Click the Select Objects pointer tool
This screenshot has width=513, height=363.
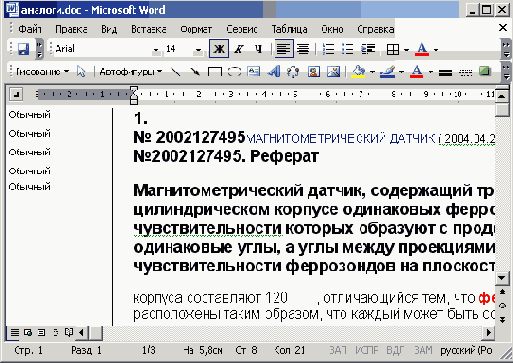81,71
